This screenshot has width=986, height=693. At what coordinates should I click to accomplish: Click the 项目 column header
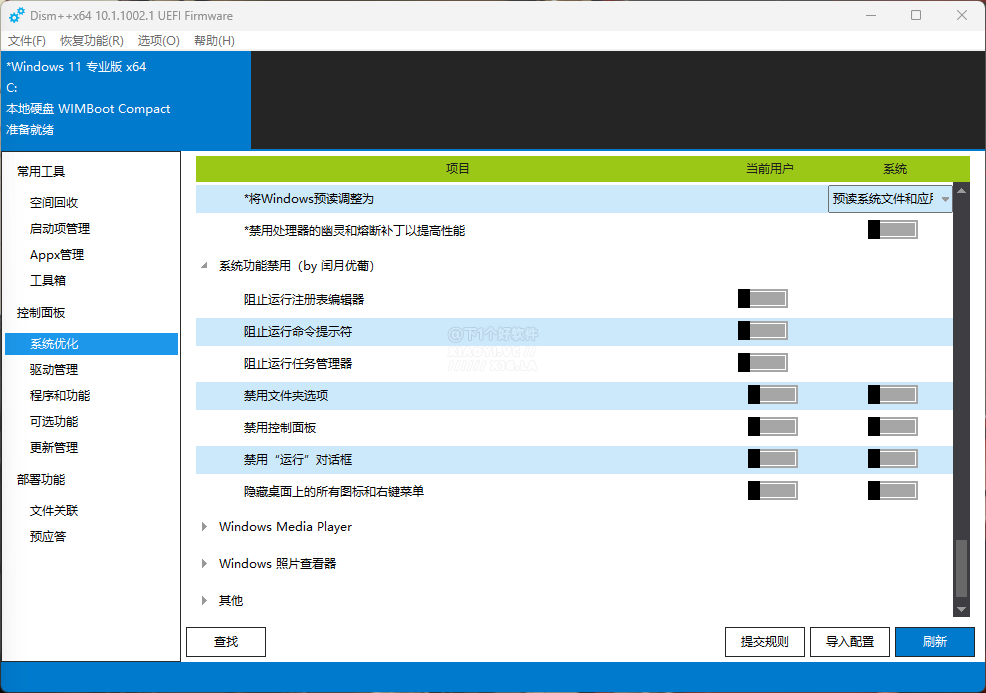(x=457, y=169)
